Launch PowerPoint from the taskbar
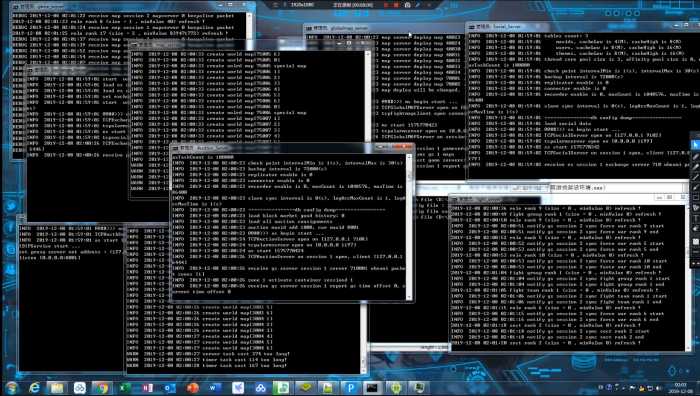This screenshot has height=396, width=700. (x=192, y=388)
